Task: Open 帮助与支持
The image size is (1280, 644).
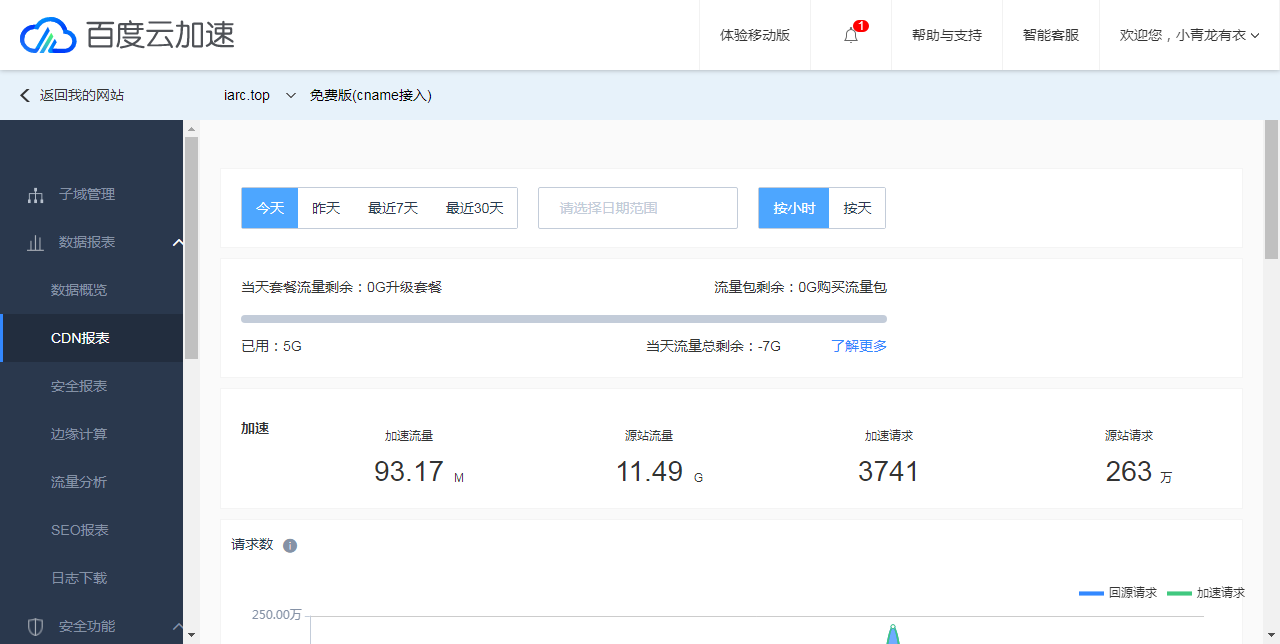Action: point(947,35)
